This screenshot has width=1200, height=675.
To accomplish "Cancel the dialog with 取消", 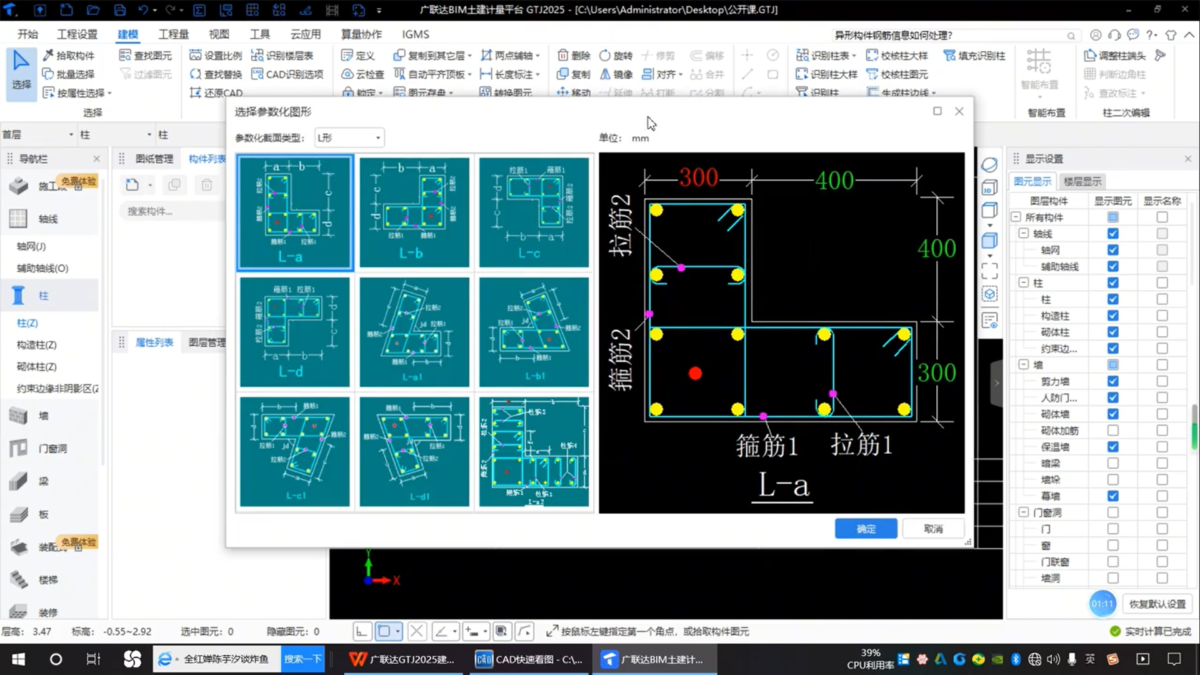I will click(933, 529).
